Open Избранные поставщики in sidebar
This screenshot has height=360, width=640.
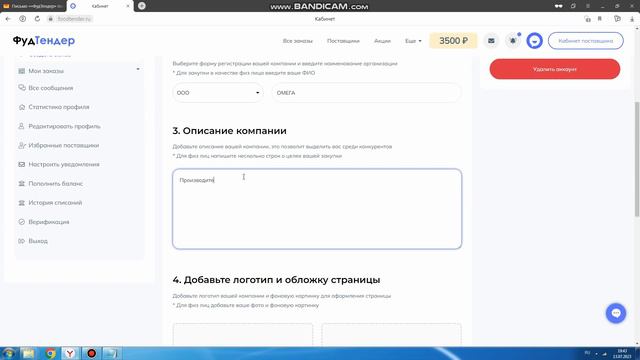click(64, 145)
